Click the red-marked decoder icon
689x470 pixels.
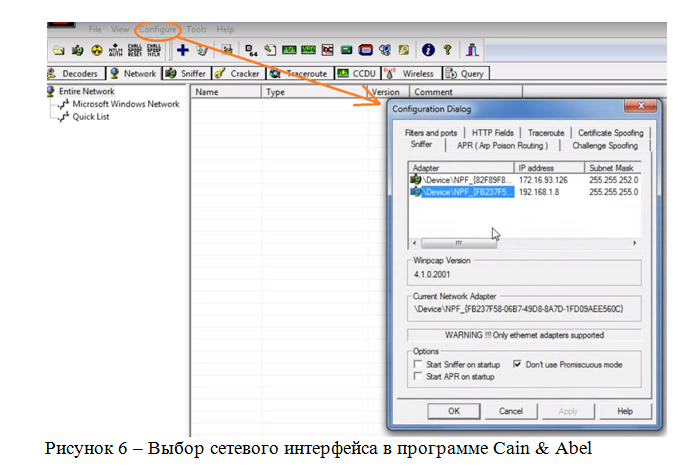coord(327,50)
